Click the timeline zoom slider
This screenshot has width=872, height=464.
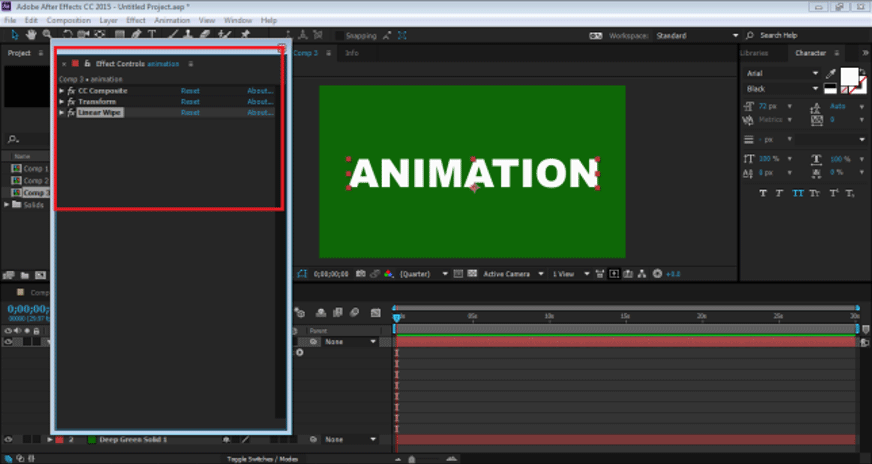412,459
